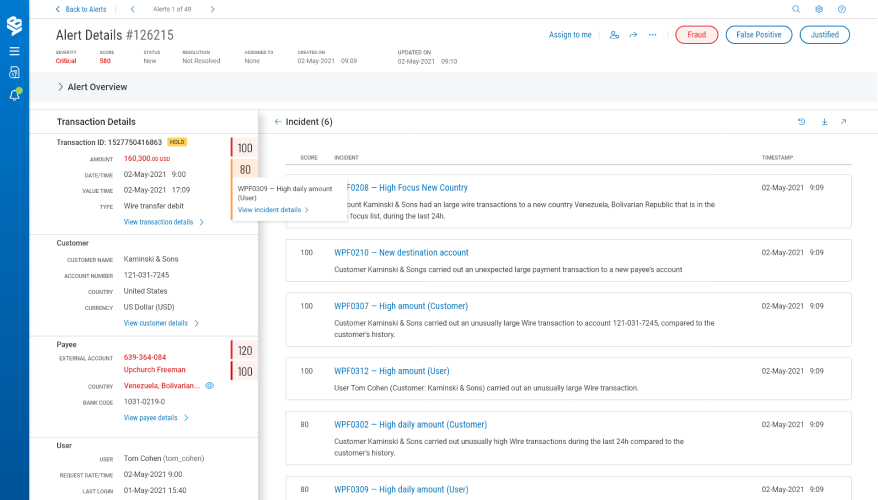Screen dimensions: 878x500
Task: Download the incident list
Action: pyautogui.click(x=824, y=122)
